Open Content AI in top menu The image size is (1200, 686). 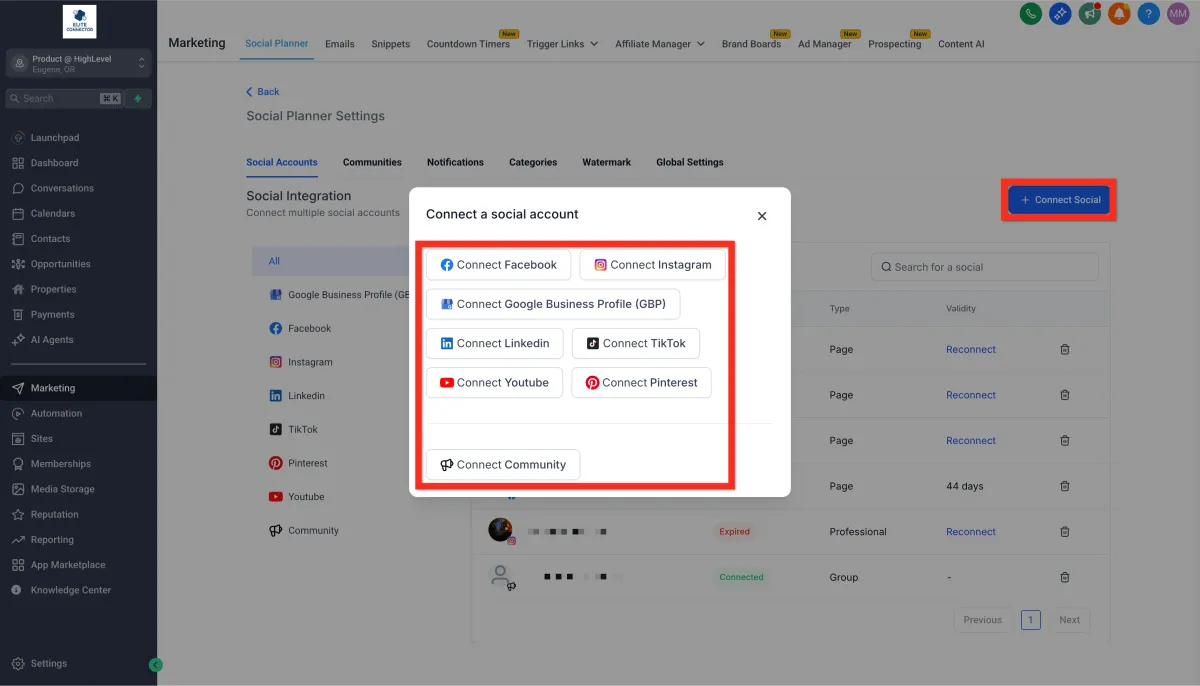pyautogui.click(x=961, y=44)
